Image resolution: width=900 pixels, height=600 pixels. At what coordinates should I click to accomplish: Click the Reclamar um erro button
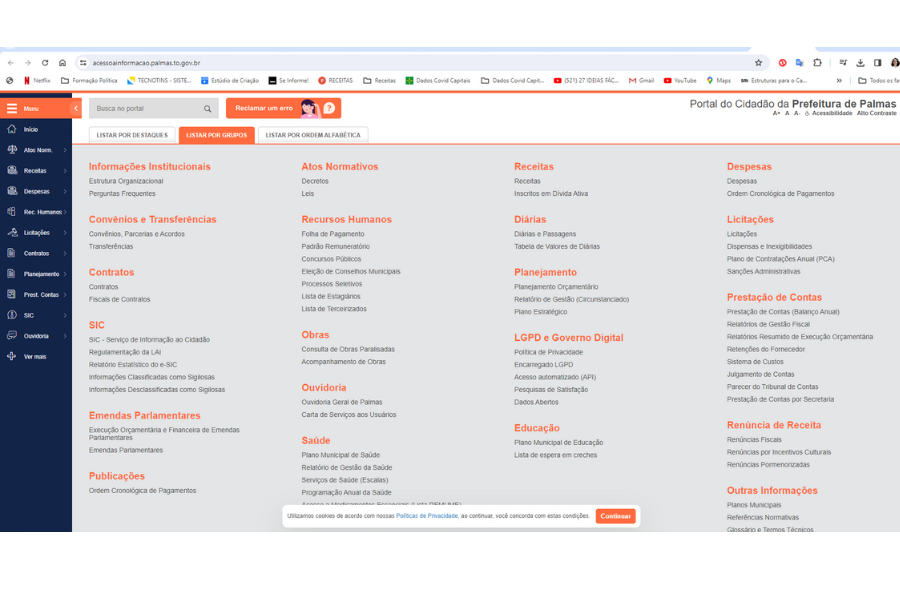(283, 108)
